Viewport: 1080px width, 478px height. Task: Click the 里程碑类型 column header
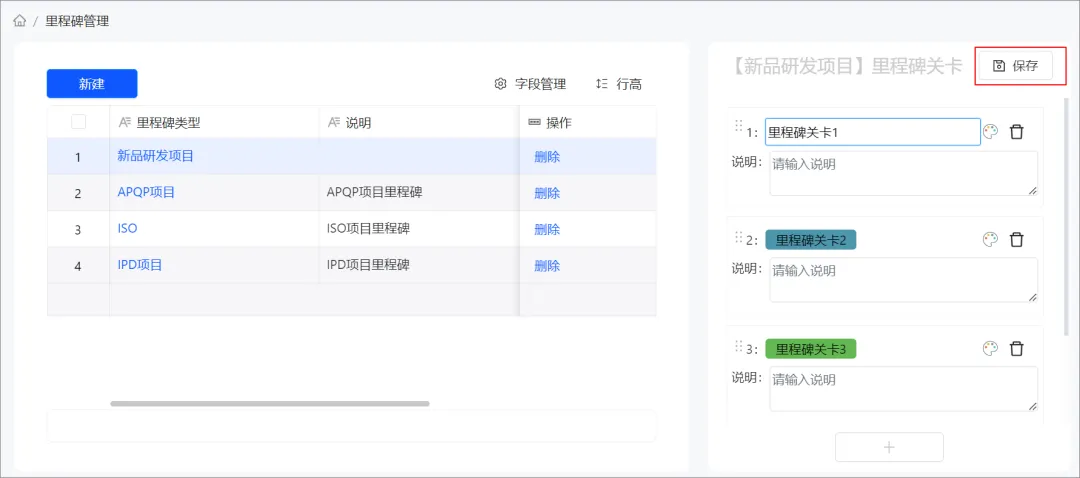pos(214,123)
